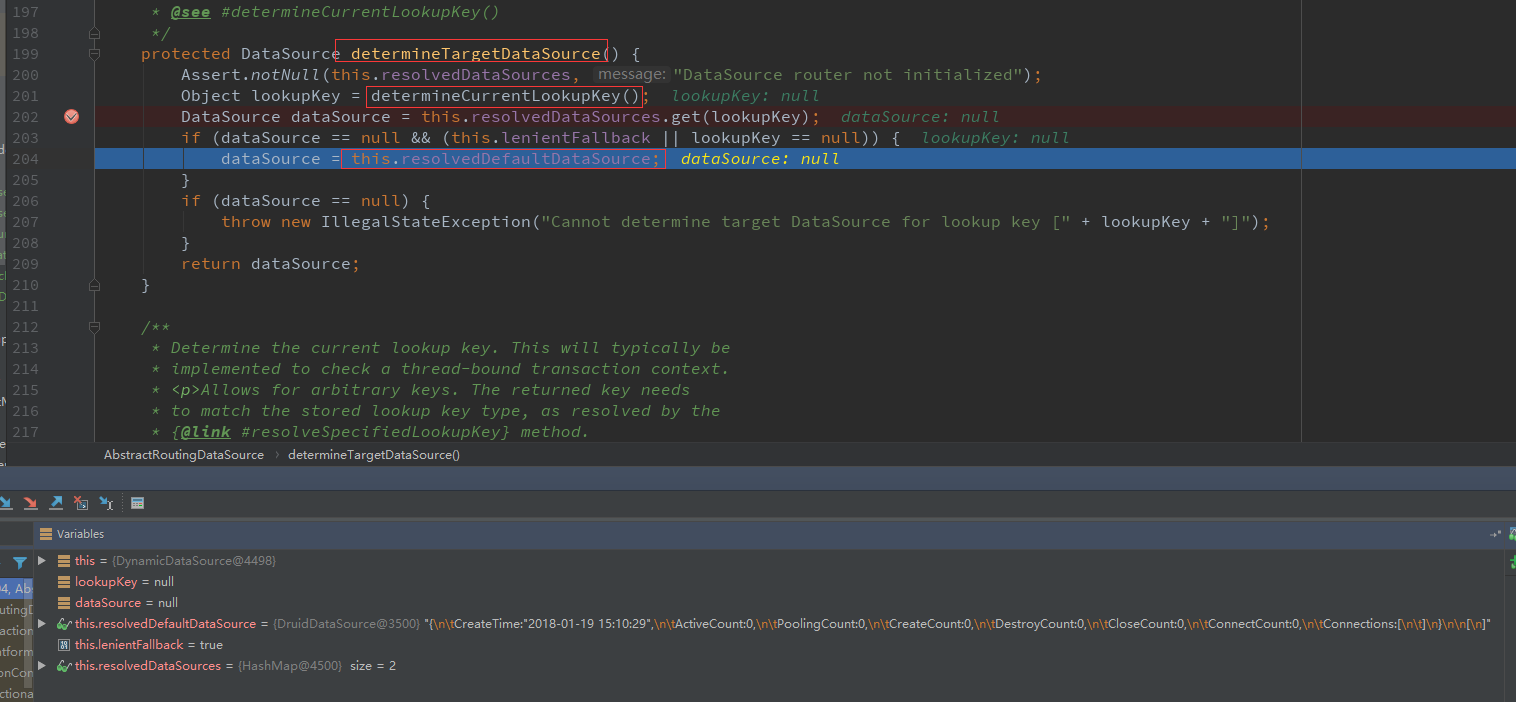Click the restore layout icon in Variables header
This screenshot has height=702, width=1516.
pyautogui.click(x=1495, y=535)
